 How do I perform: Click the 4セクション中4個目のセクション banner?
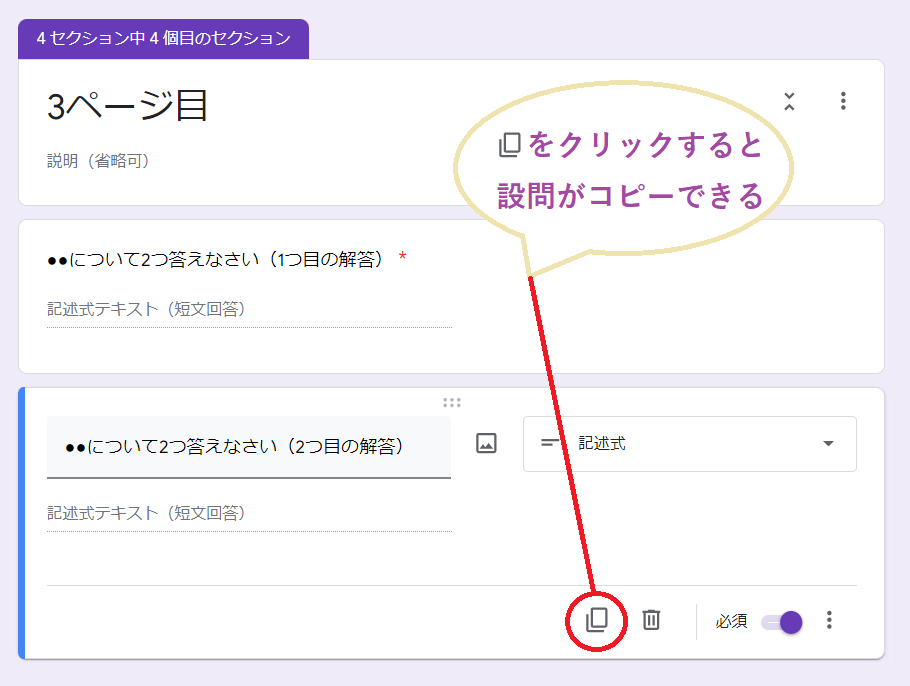162,39
